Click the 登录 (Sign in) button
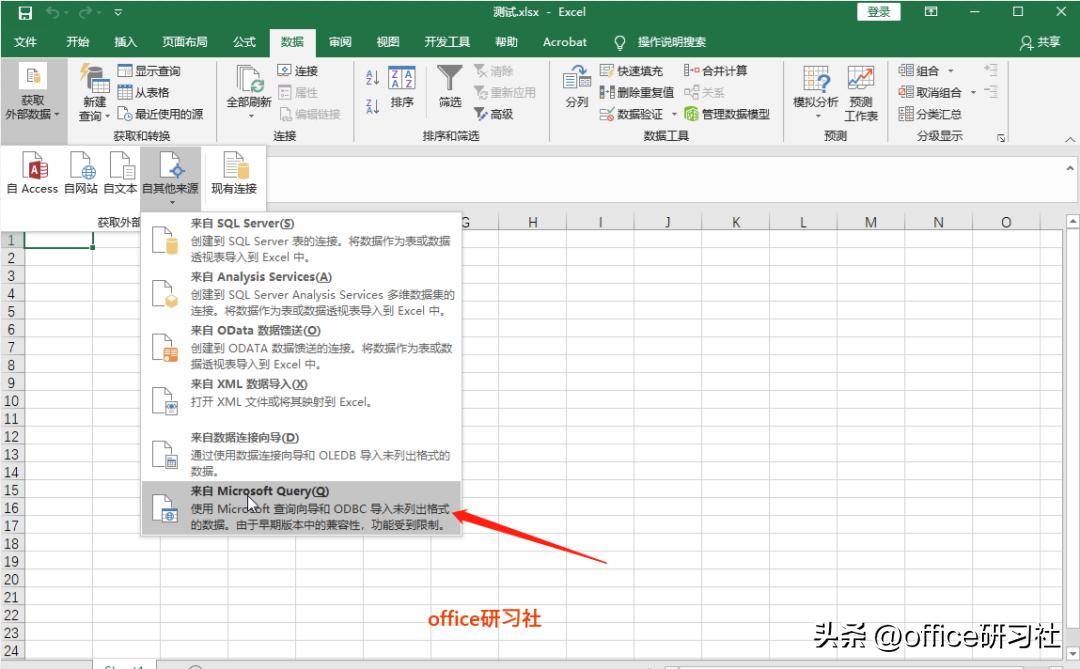This screenshot has width=1080, height=669. click(878, 11)
